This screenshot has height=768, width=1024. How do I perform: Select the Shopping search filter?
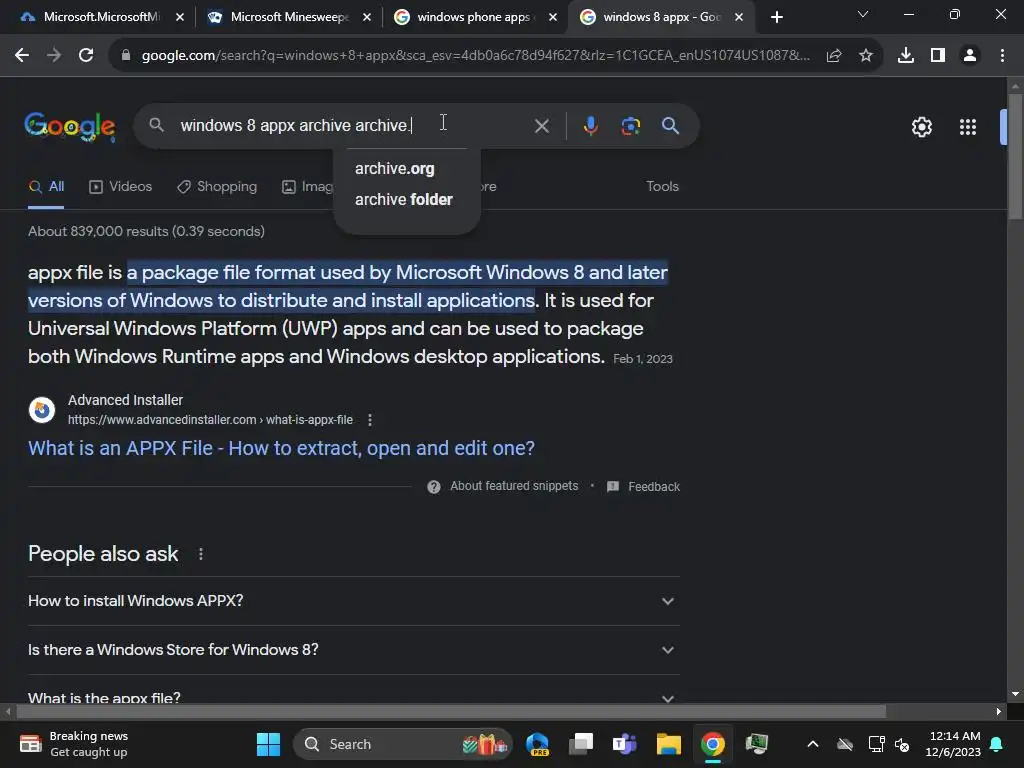tap(217, 187)
